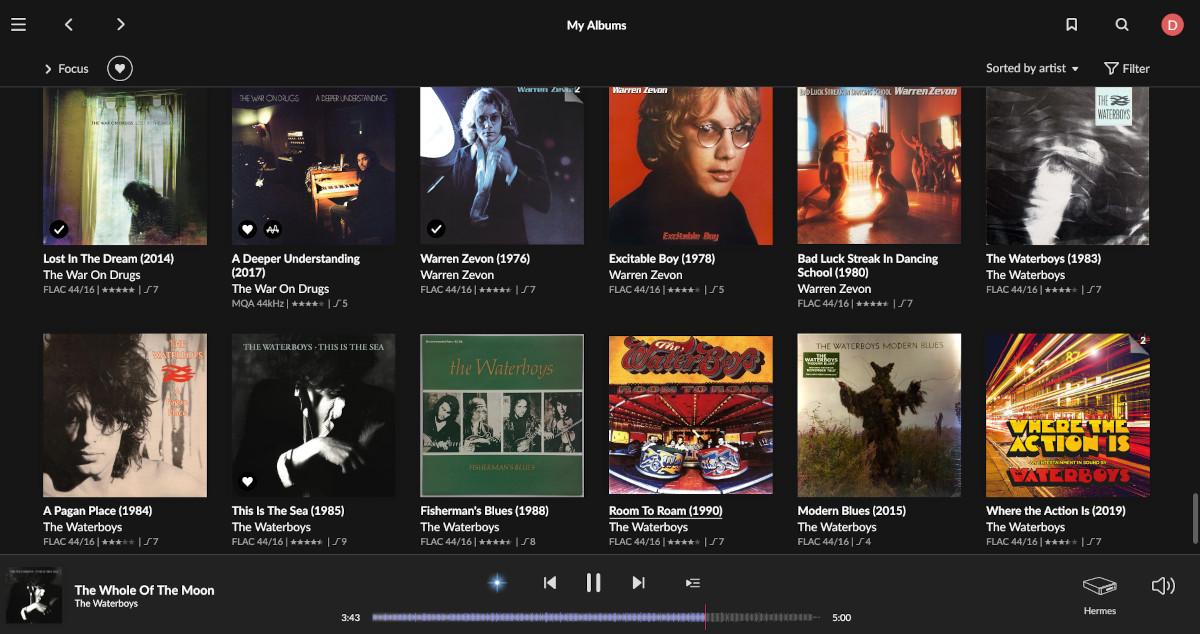Toggle the favorites heart filter next to Focus
The width and height of the screenshot is (1200, 634).
pyautogui.click(x=120, y=68)
